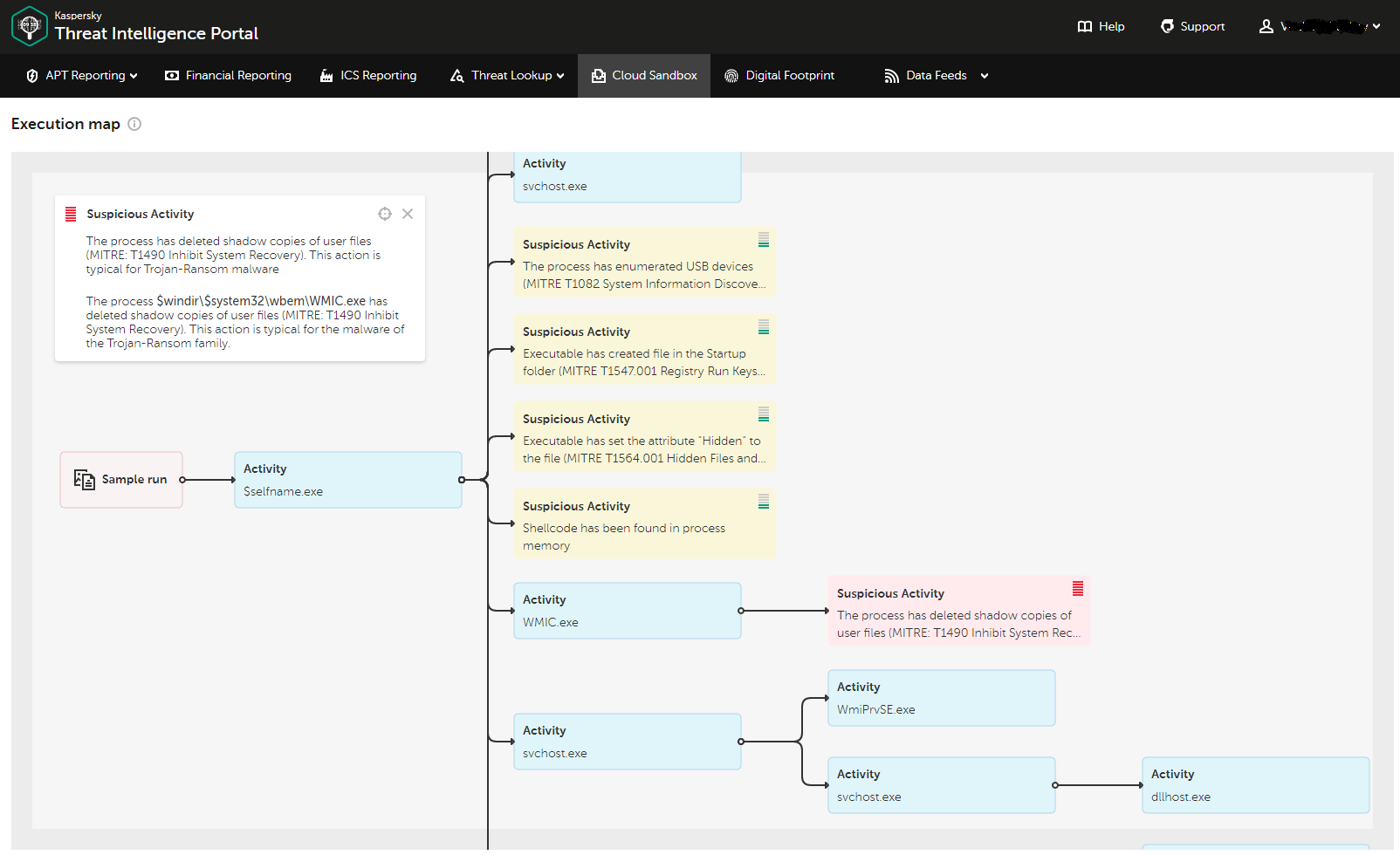1400x855 pixels.
Task: Click the Sample run file icon
Action: pyautogui.click(x=84, y=479)
